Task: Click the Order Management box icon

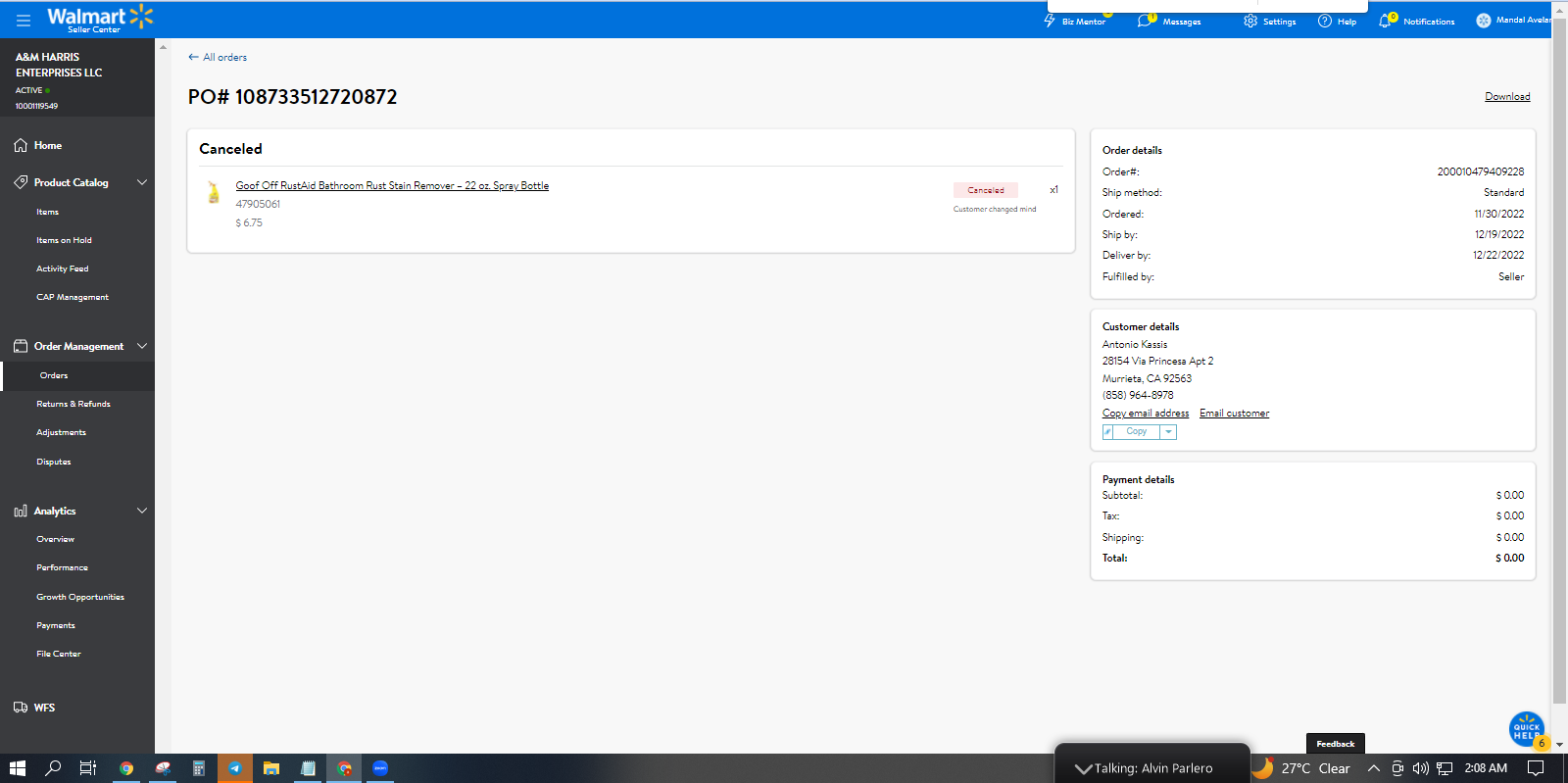Action: (21, 346)
